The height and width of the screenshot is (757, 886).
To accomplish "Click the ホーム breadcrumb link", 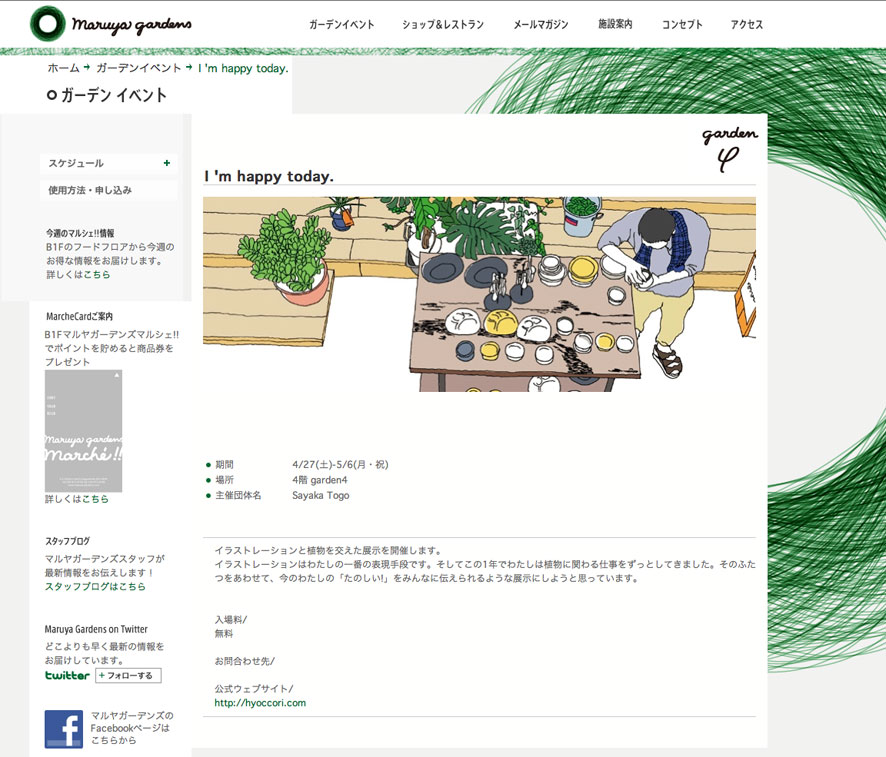I will 63,68.
